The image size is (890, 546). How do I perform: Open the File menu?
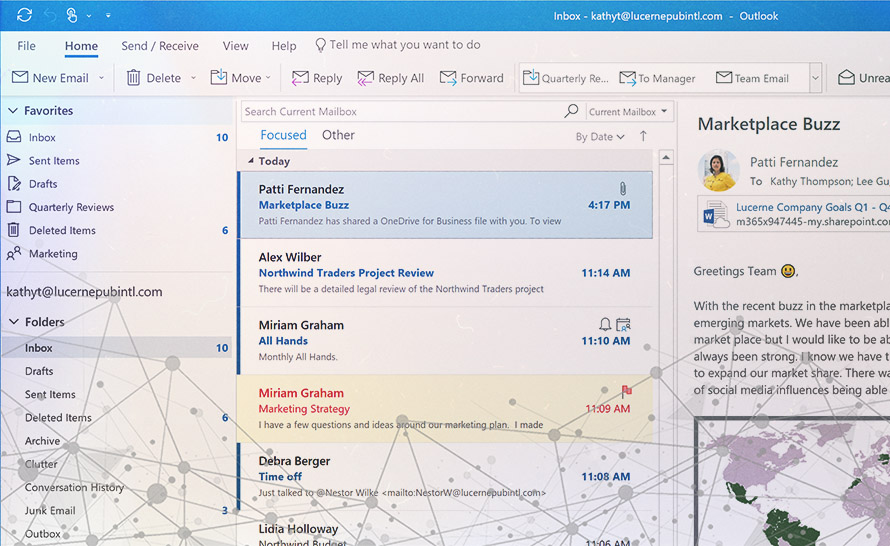tap(26, 46)
